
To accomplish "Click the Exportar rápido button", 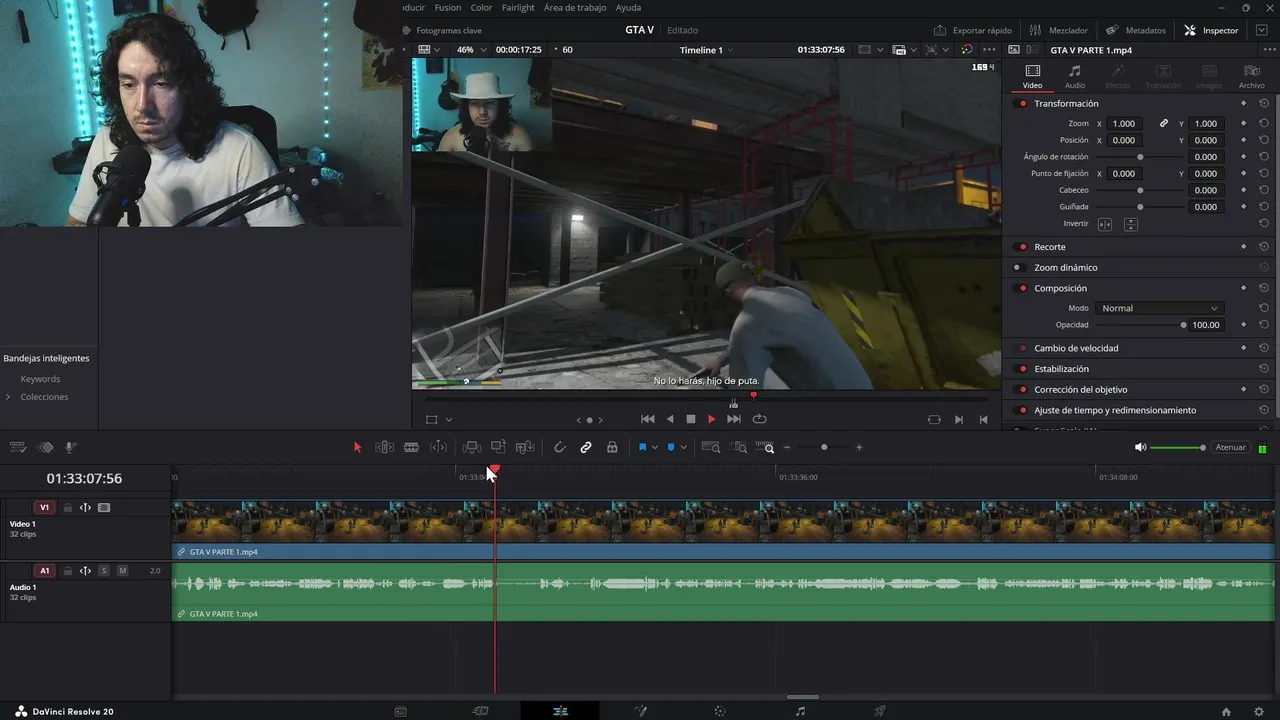I will [973, 30].
